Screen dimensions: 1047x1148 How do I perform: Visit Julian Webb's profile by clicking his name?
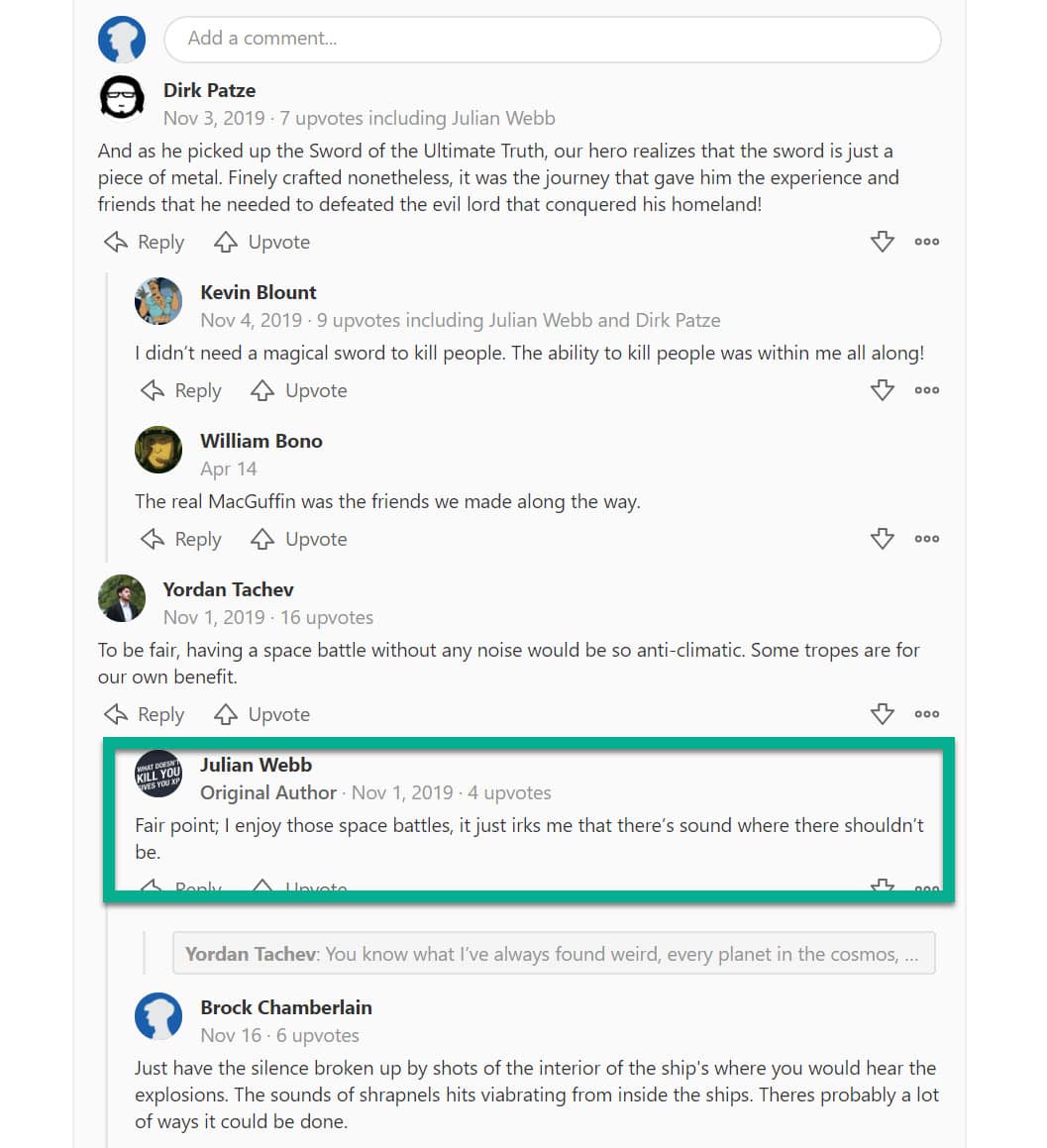[256, 765]
